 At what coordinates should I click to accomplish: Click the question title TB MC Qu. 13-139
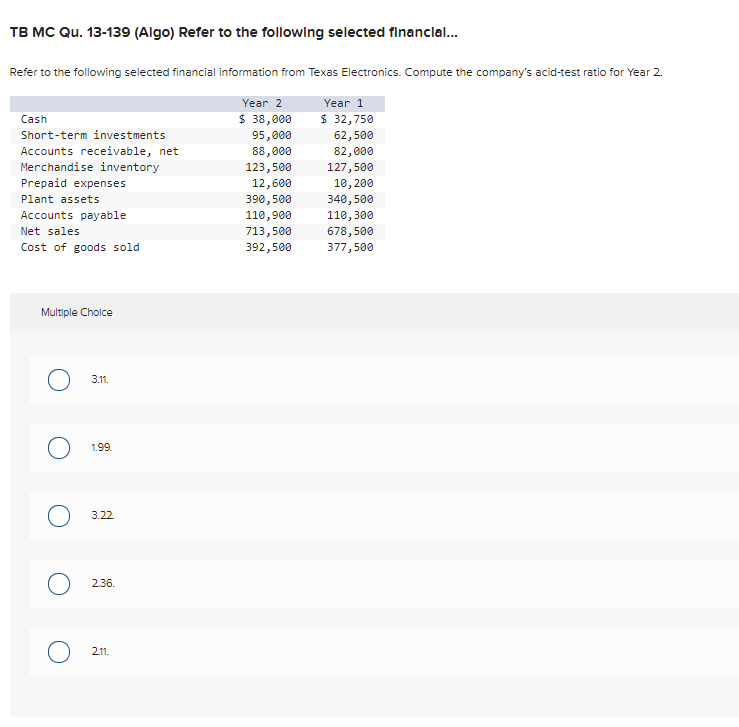pos(234,33)
